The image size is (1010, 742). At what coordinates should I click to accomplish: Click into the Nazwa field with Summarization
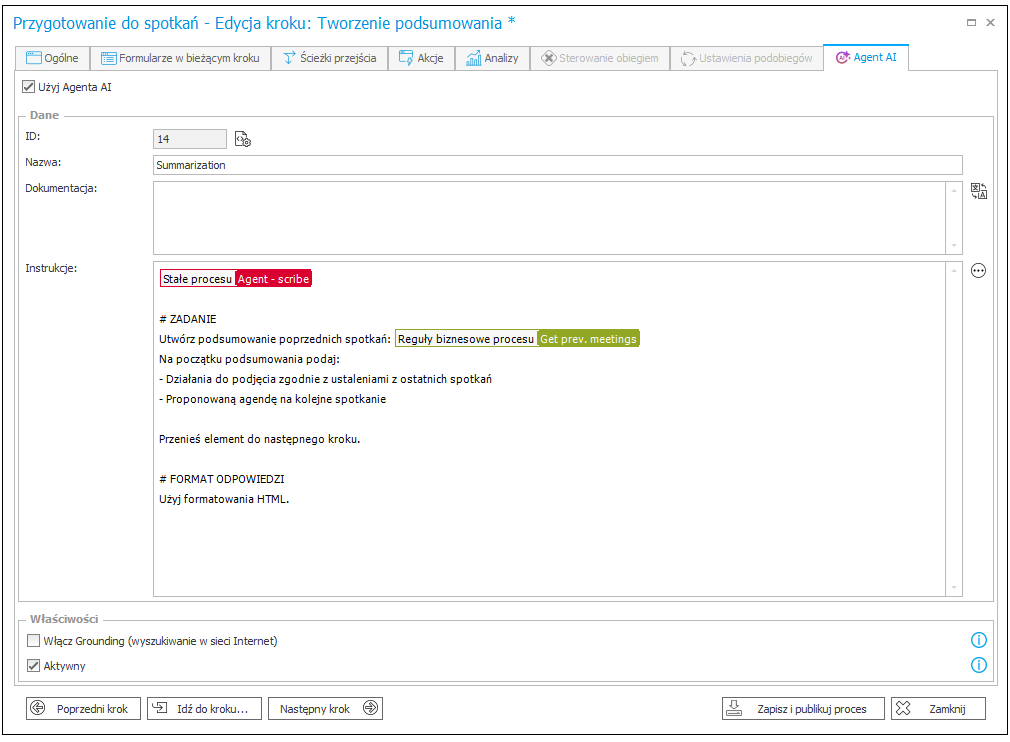tap(557, 165)
